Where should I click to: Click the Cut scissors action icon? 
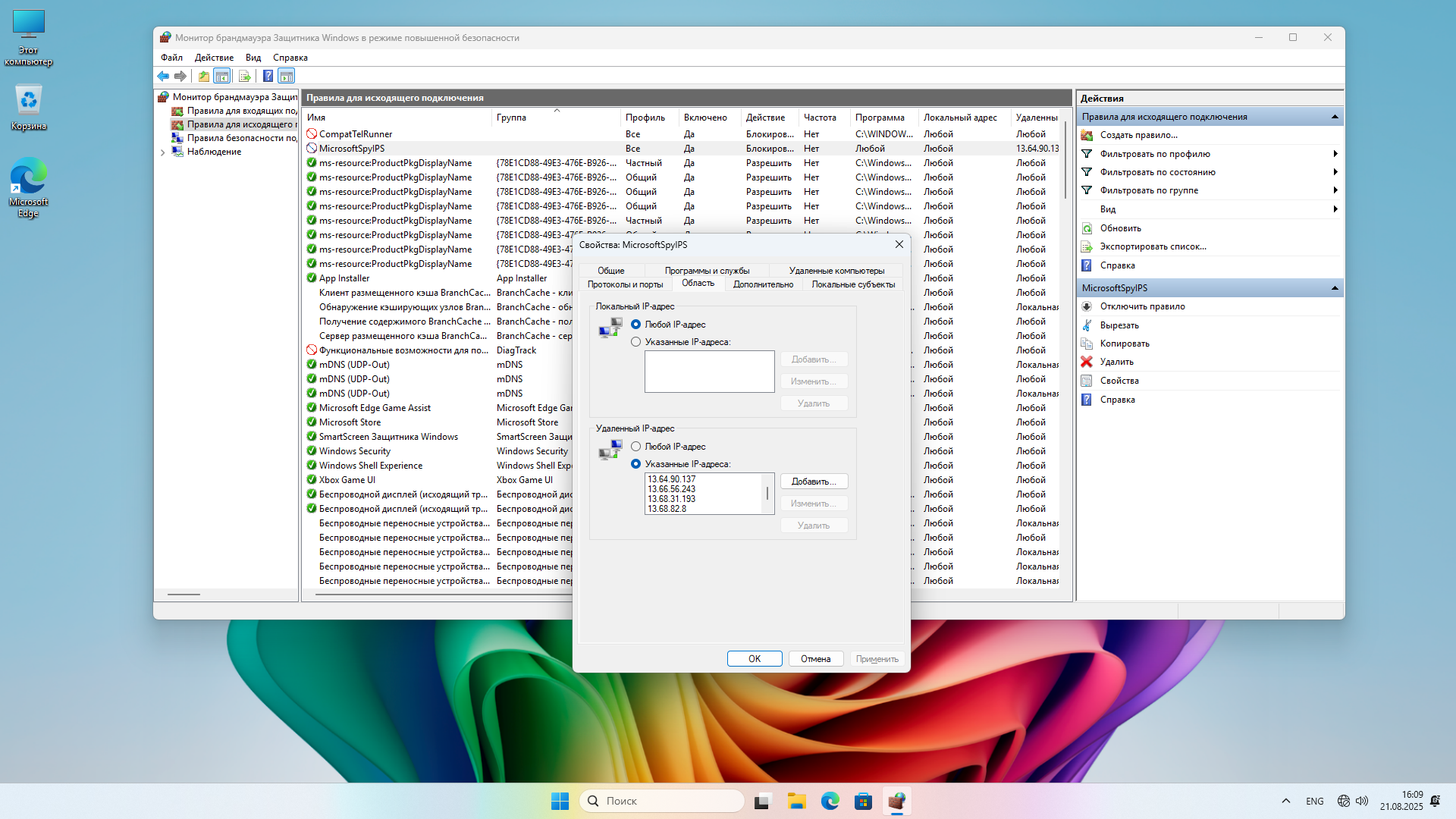[1087, 325]
